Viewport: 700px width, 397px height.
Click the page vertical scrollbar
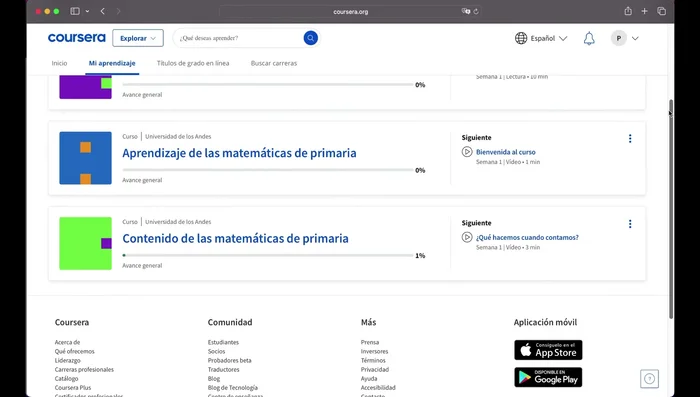671,209
